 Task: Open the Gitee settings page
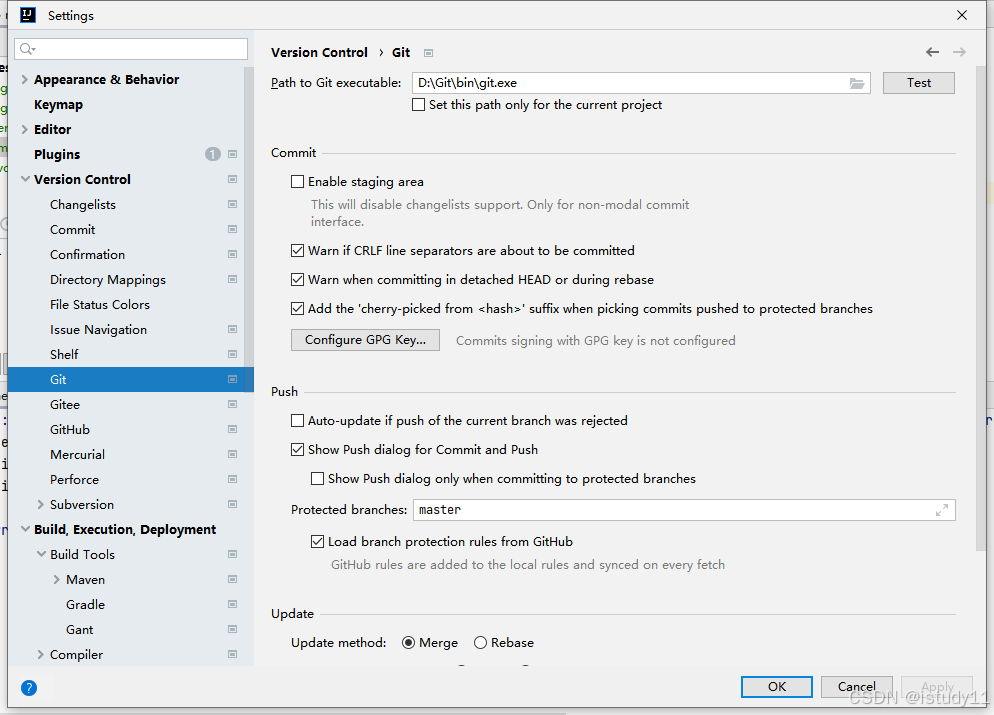click(x=65, y=404)
